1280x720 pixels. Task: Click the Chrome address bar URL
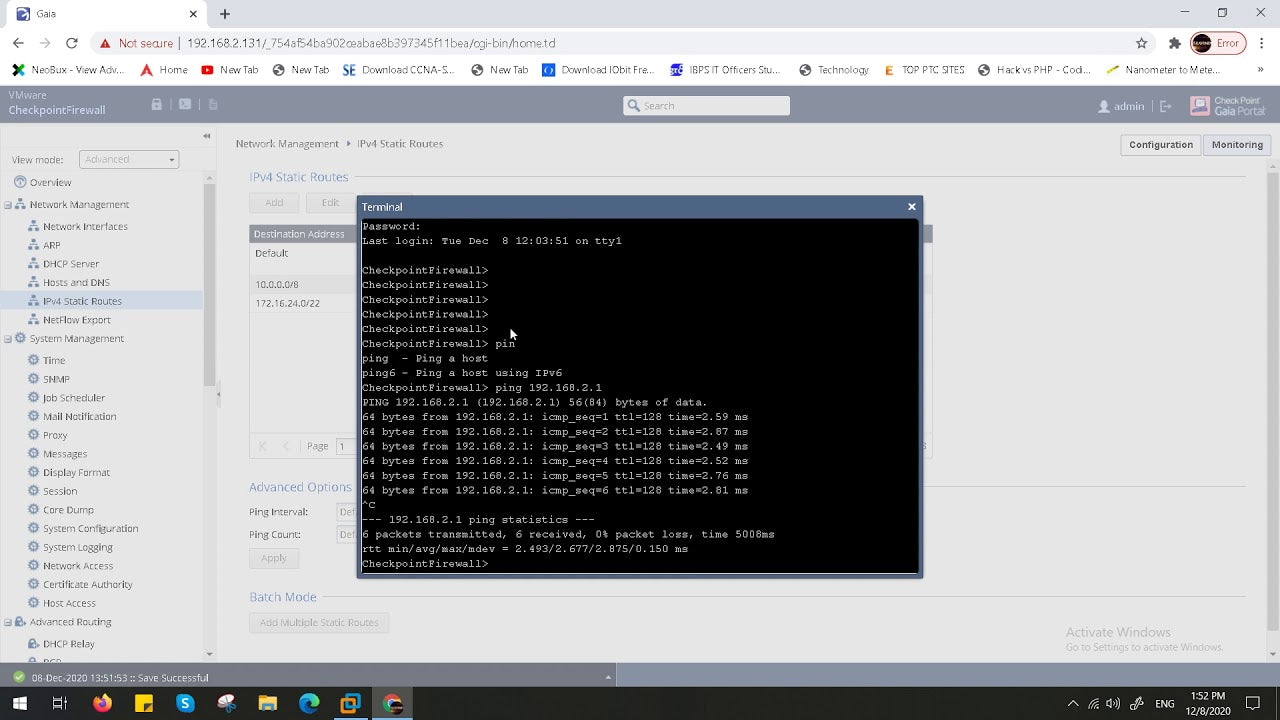pos(371,43)
